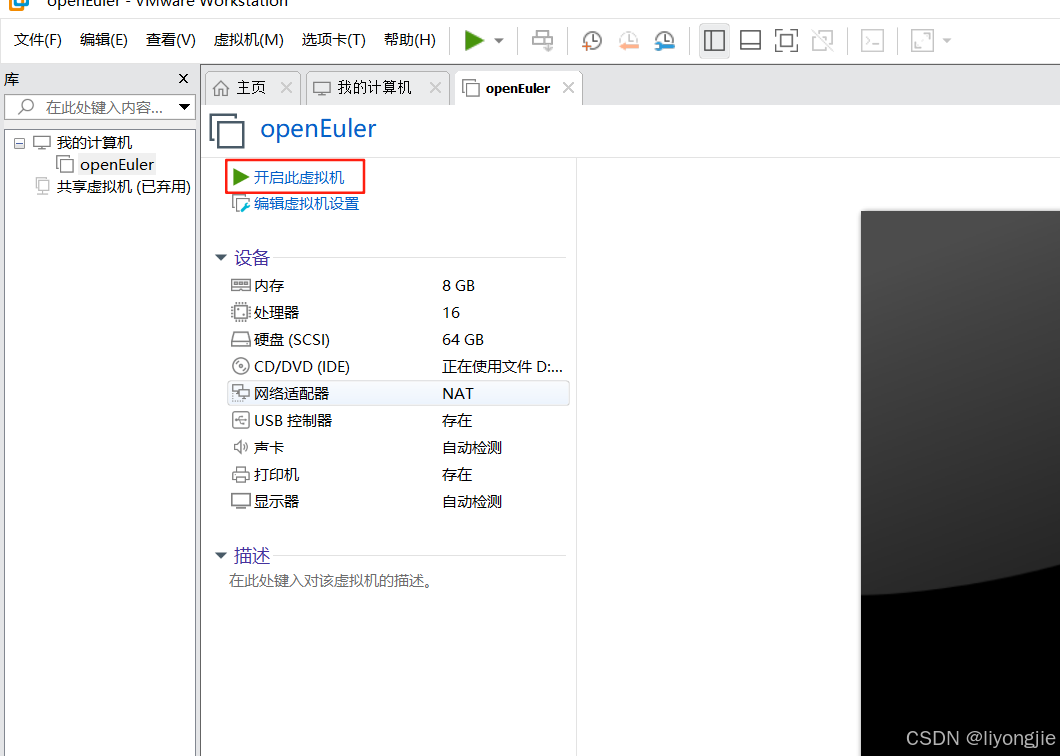Screen dimensions: 1060x756
Task: Close the 库 library panel
Action: click(x=183, y=78)
